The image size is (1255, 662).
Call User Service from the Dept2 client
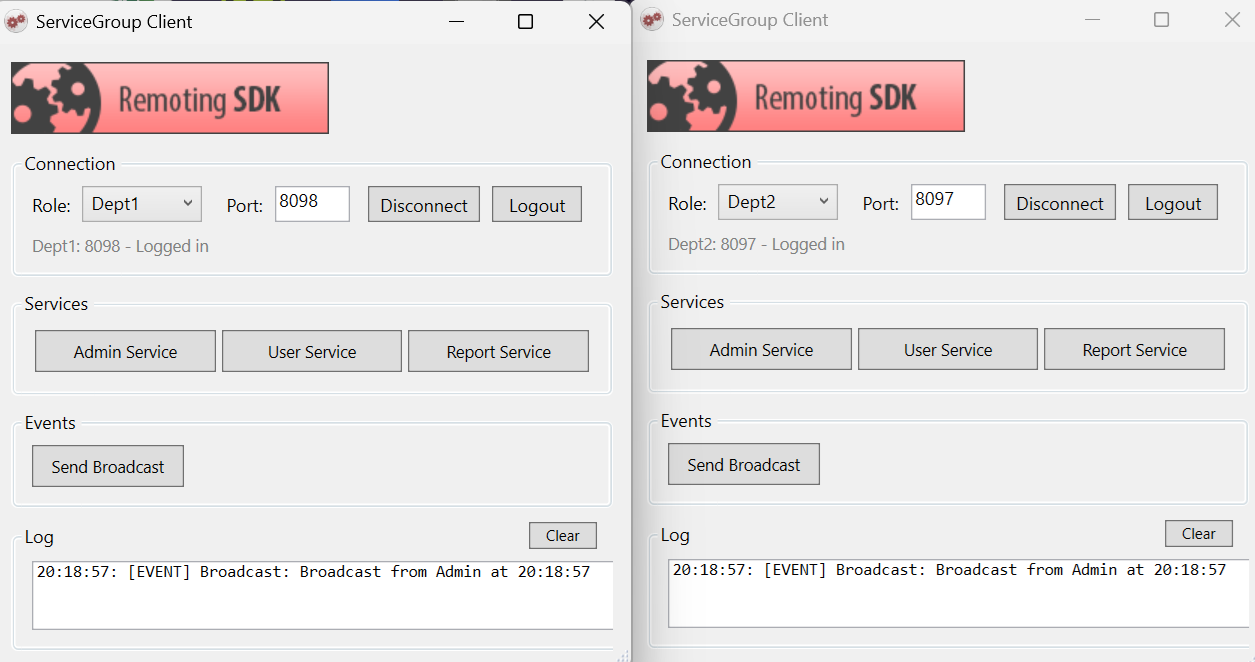coord(948,350)
